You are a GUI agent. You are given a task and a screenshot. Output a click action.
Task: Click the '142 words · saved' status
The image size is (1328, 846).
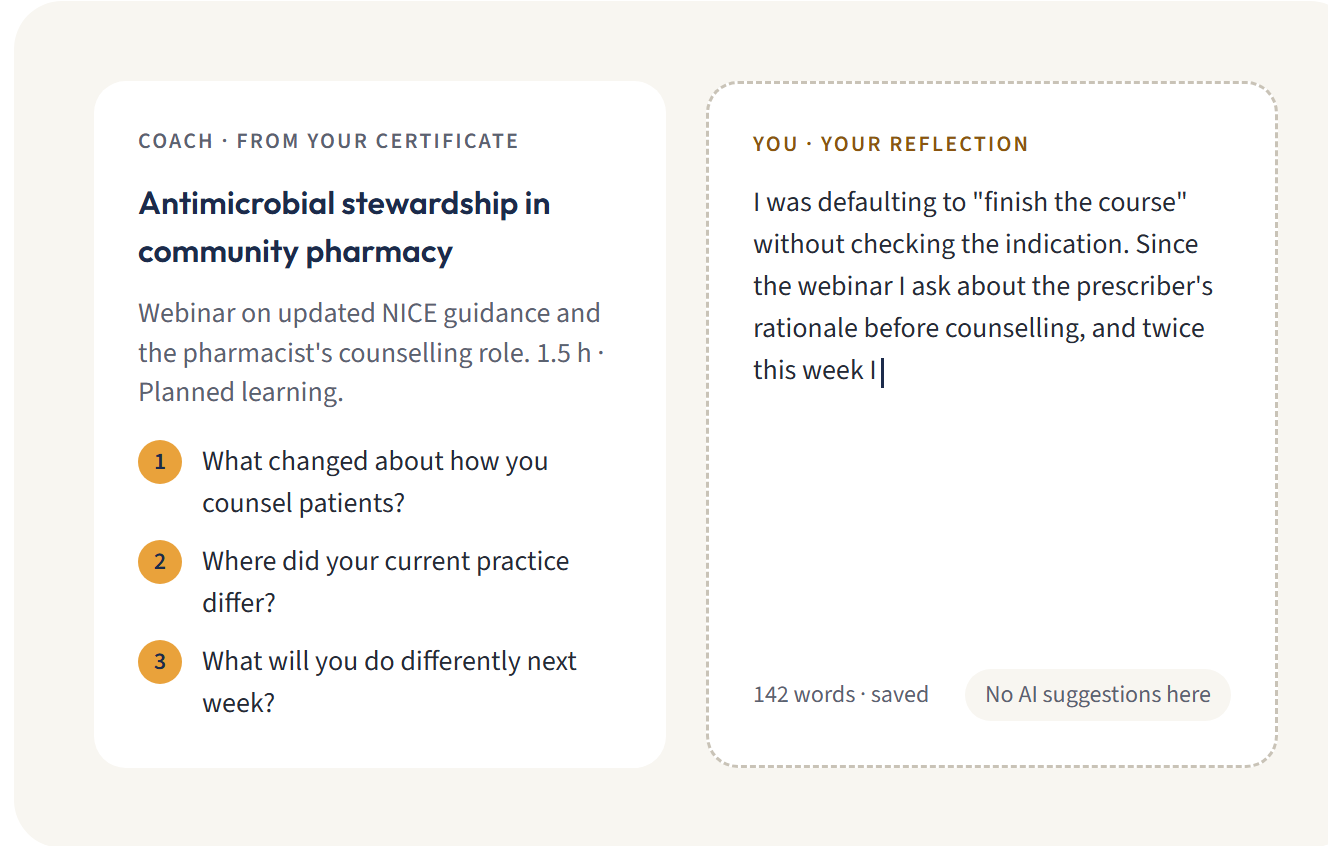tap(841, 695)
